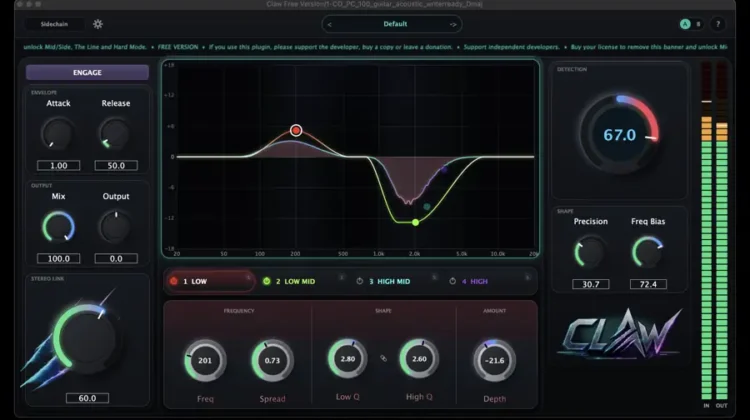Select the teal band 3 node on graph

(427, 207)
